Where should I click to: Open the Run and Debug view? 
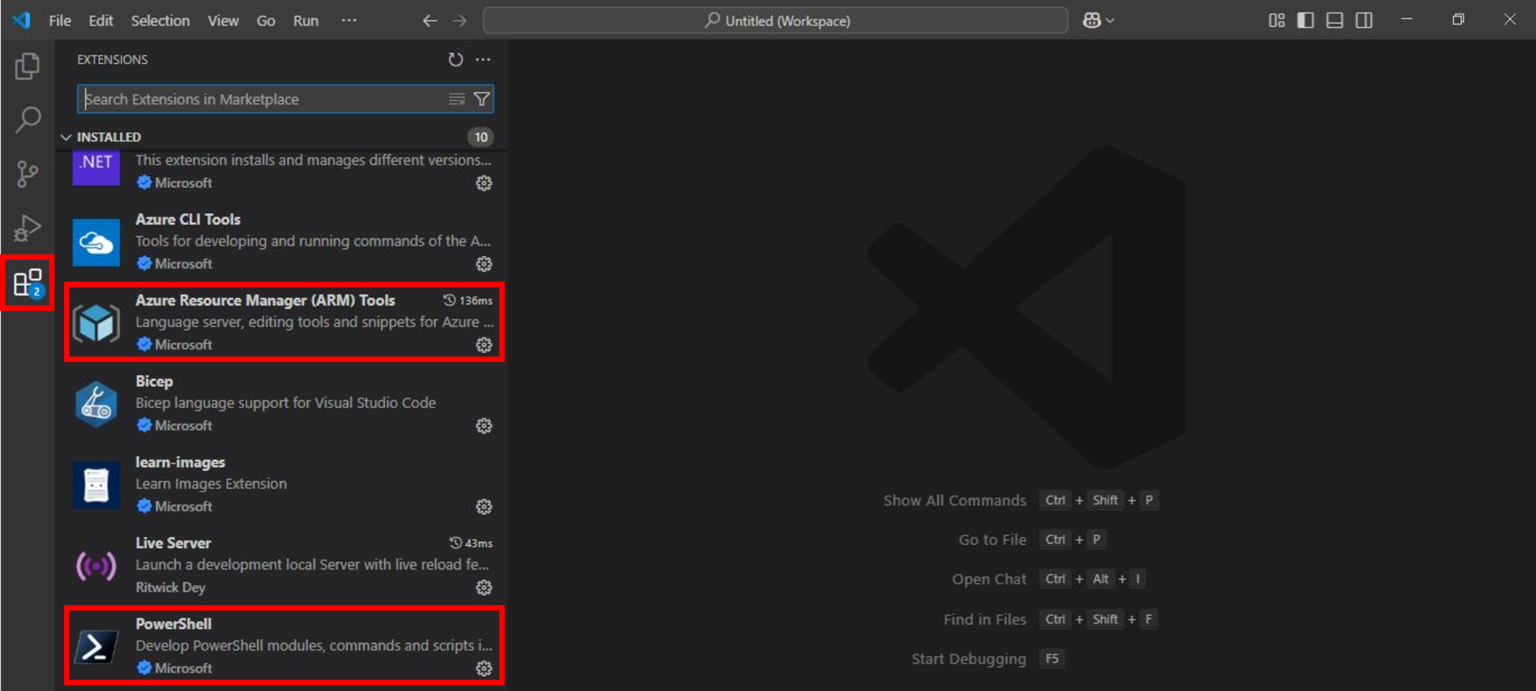pyautogui.click(x=26, y=228)
